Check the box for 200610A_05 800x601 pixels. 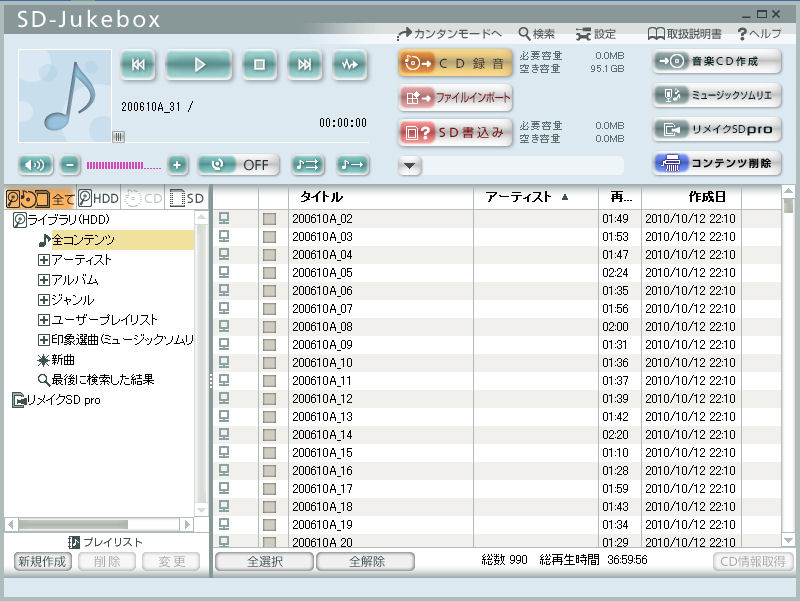[269, 273]
